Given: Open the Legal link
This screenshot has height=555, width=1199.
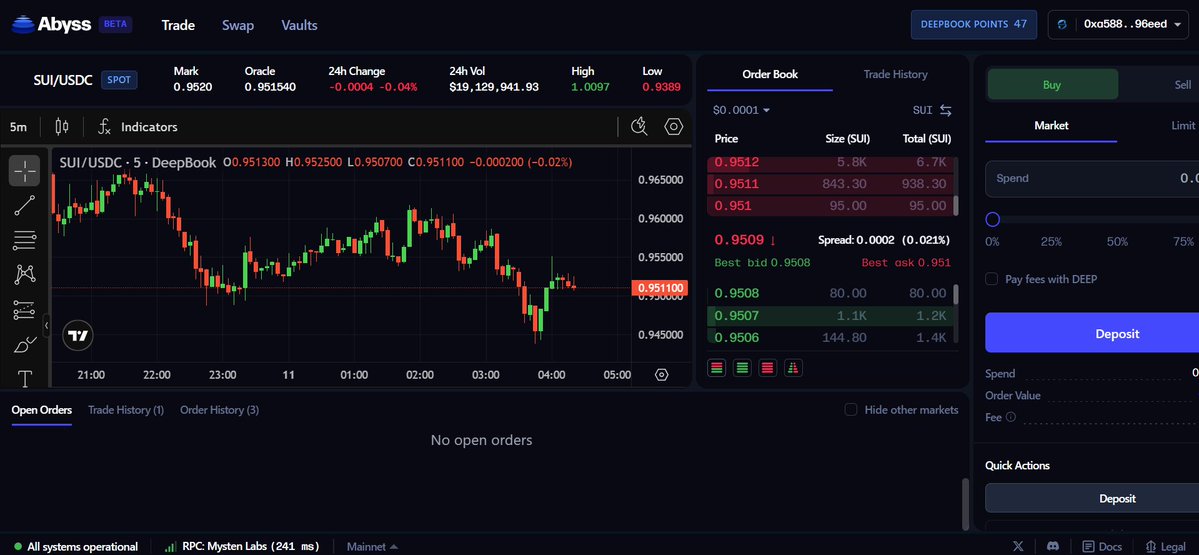Looking at the screenshot, I should pyautogui.click(x=1165, y=546).
